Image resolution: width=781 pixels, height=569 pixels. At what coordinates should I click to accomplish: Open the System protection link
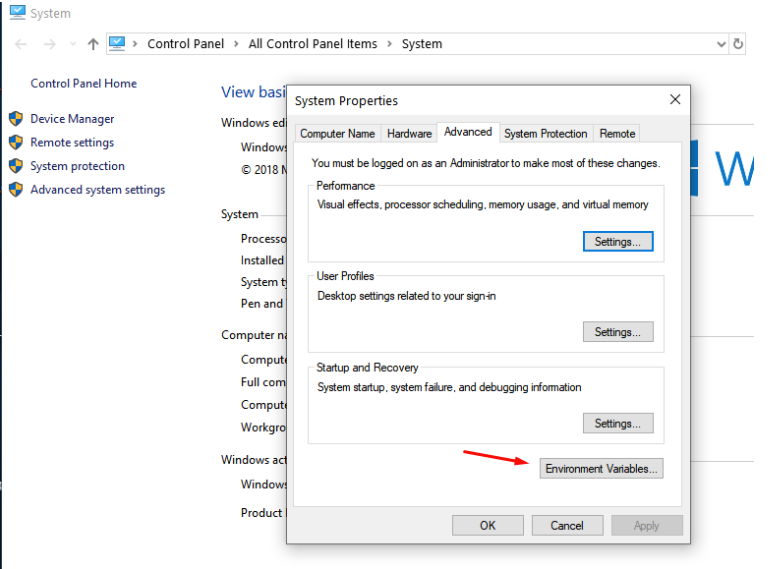[77, 166]
